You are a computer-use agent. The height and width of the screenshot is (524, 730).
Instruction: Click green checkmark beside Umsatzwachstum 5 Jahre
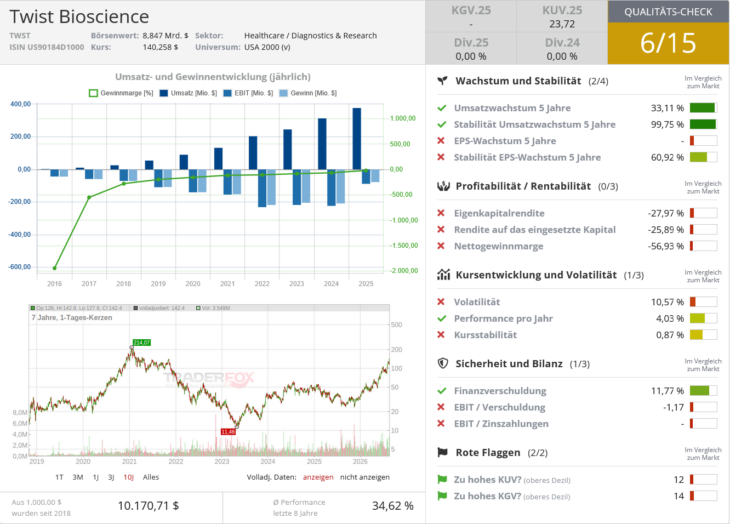(x=441, y=108)
